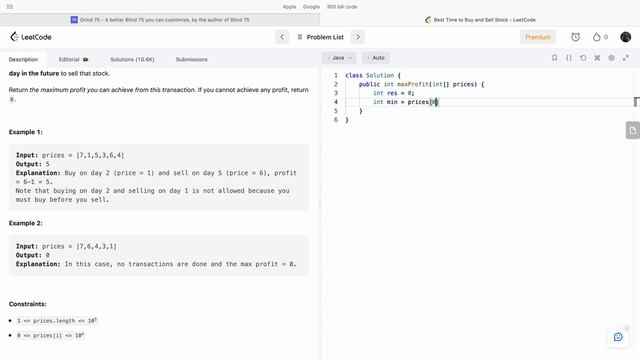Click the list icon beside Problem List
Screen dimensions: 640x360
300,37
